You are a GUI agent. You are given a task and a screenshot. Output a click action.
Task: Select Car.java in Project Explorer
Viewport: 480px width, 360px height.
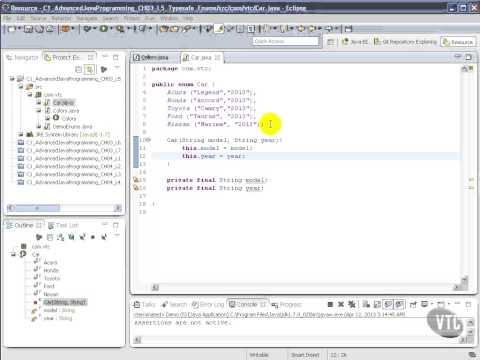63,103
